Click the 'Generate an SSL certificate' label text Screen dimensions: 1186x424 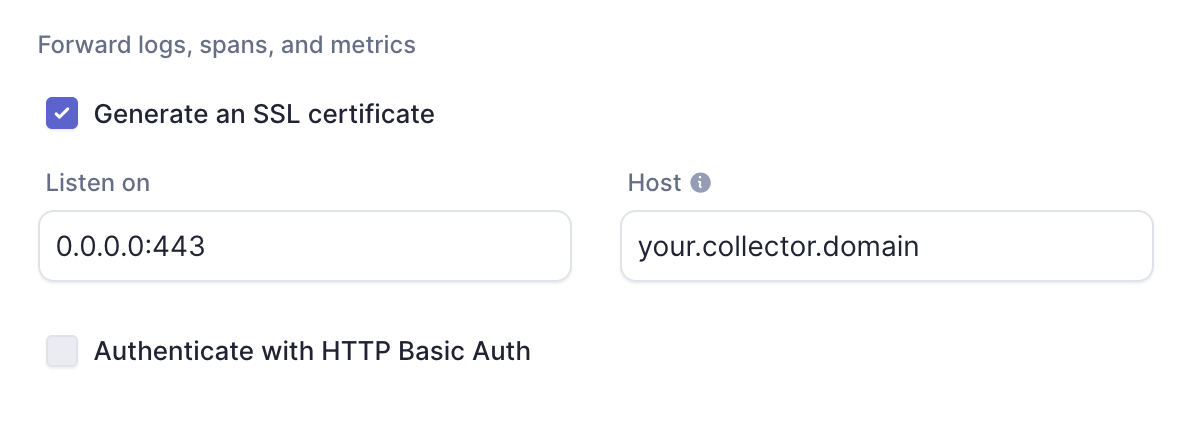point(264,113)
